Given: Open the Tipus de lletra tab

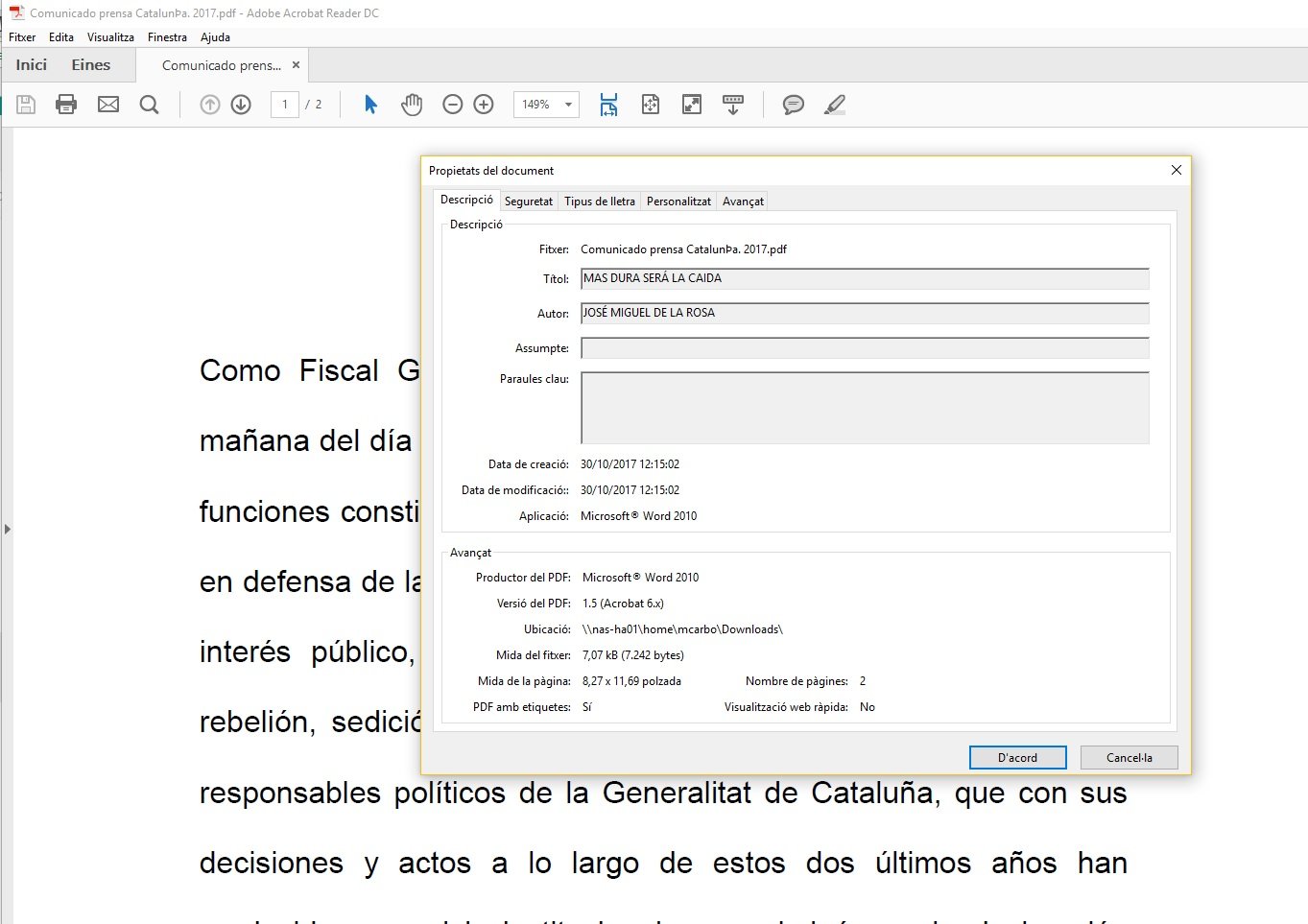Looking at the screenshot, I should 599,201.
